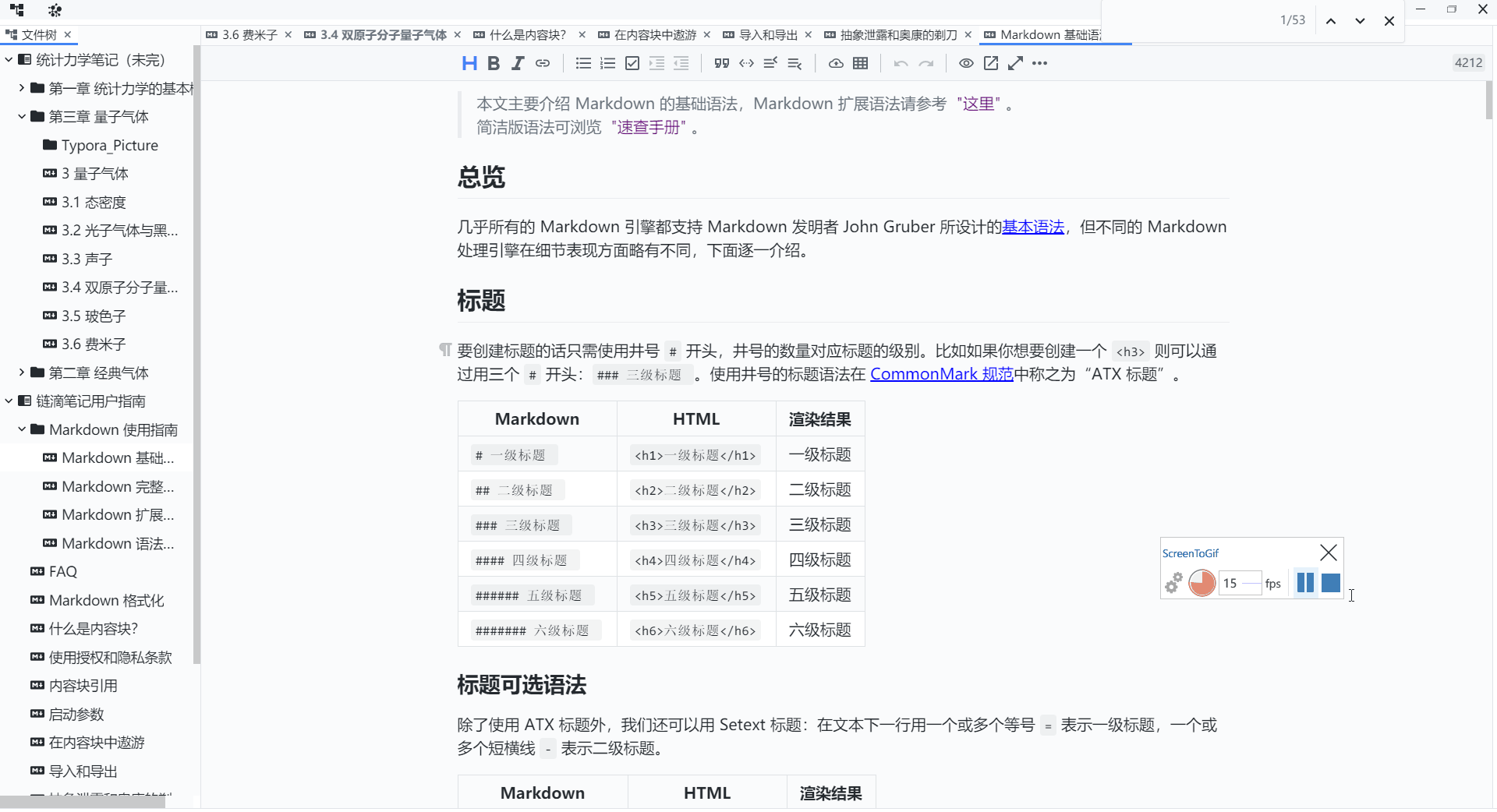Viewport: 1497px width, 812px height.
Task: Toggle fullscreen editor mode
Action: pyautogui.click(x=1015, y=64)
